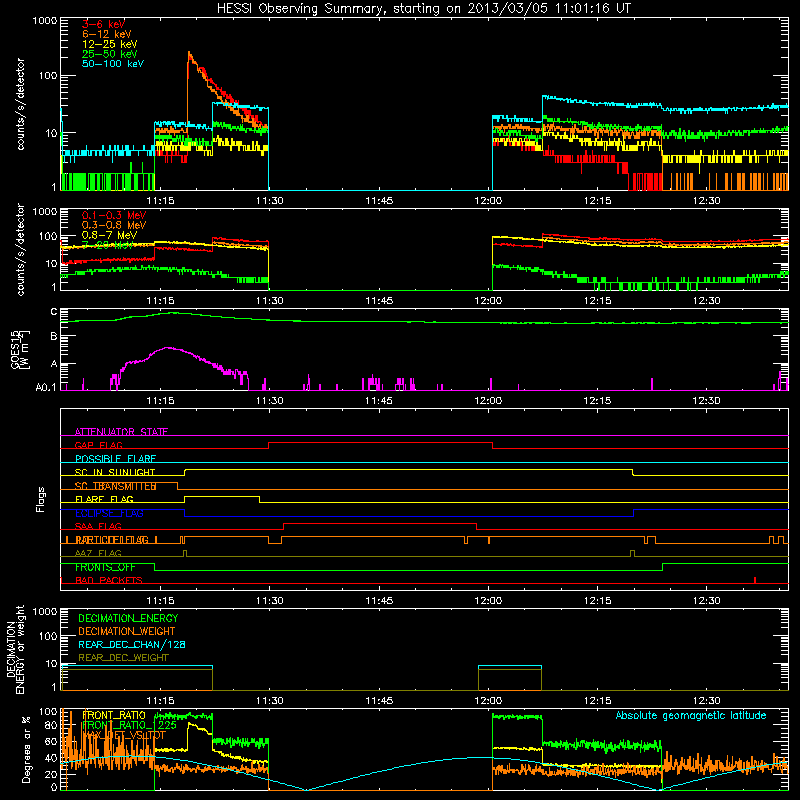800x800 pixels.
Task: Pick the green 25-50 keV legend label
Action: pyautogui.click(x=110, y=54)
